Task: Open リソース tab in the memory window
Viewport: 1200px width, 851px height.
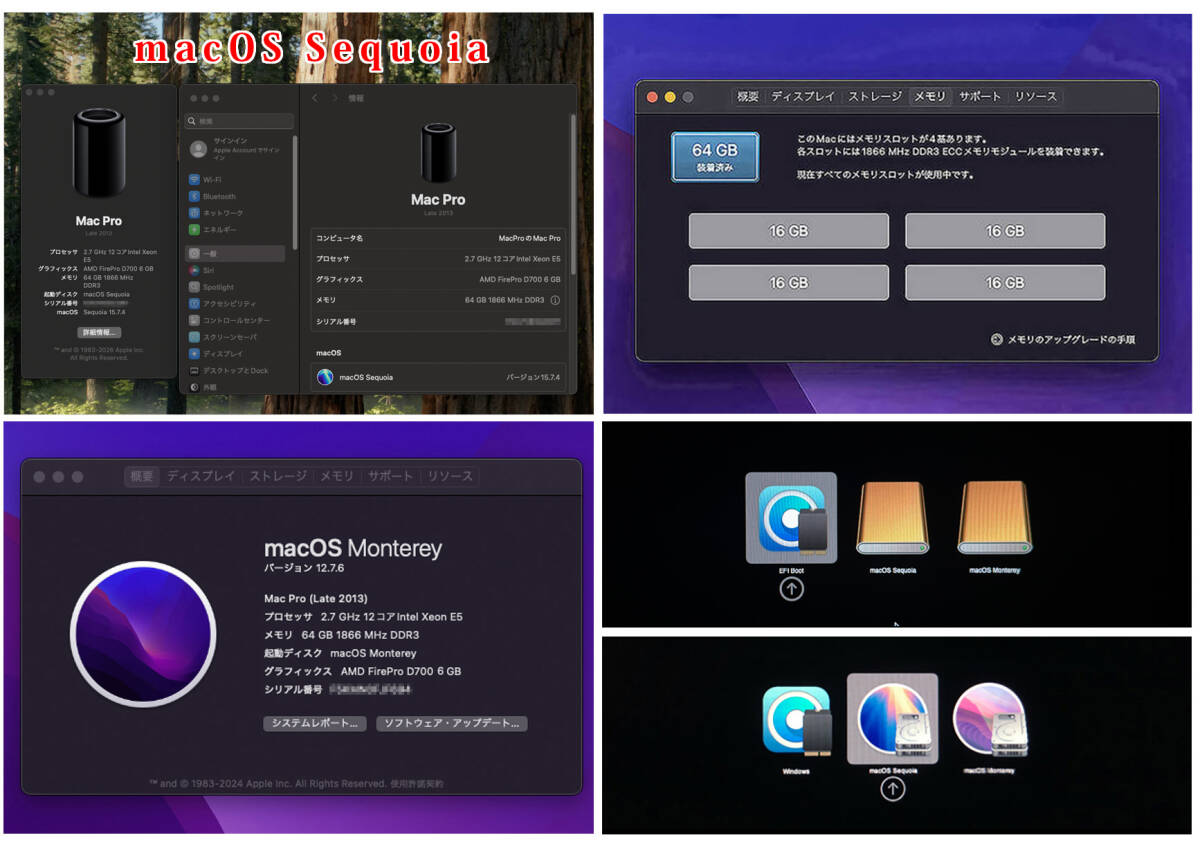Action: tap(1035, 96)
